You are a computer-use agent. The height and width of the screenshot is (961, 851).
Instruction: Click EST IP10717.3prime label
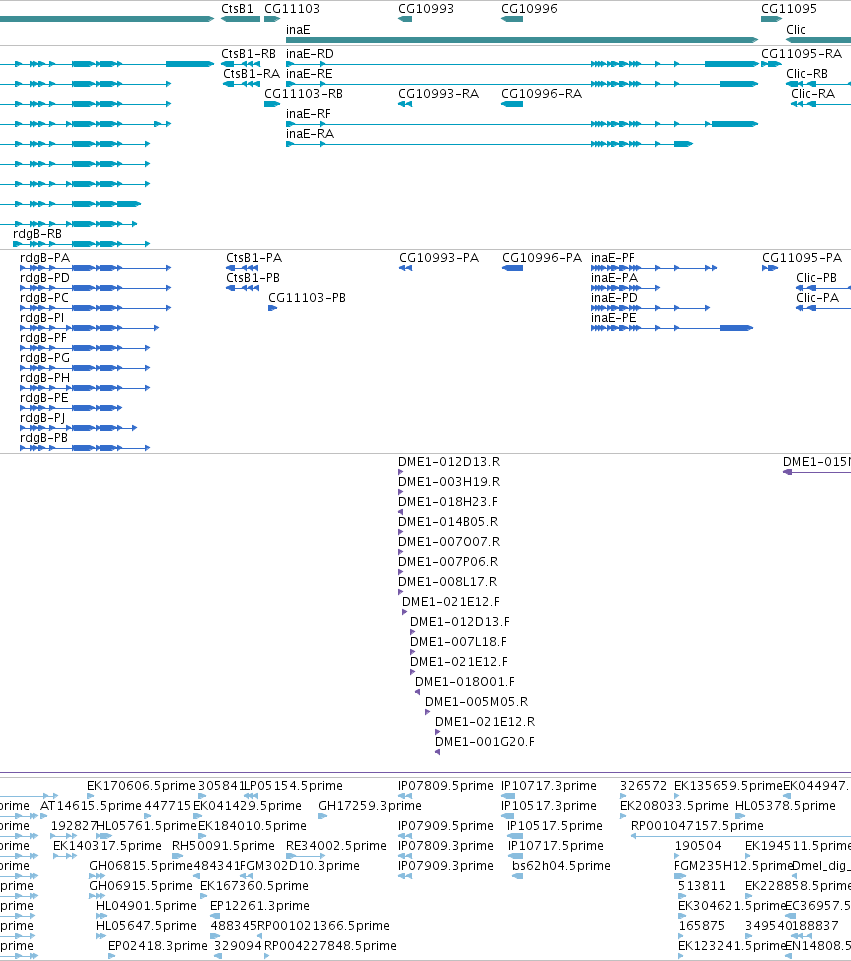(548, 786)
